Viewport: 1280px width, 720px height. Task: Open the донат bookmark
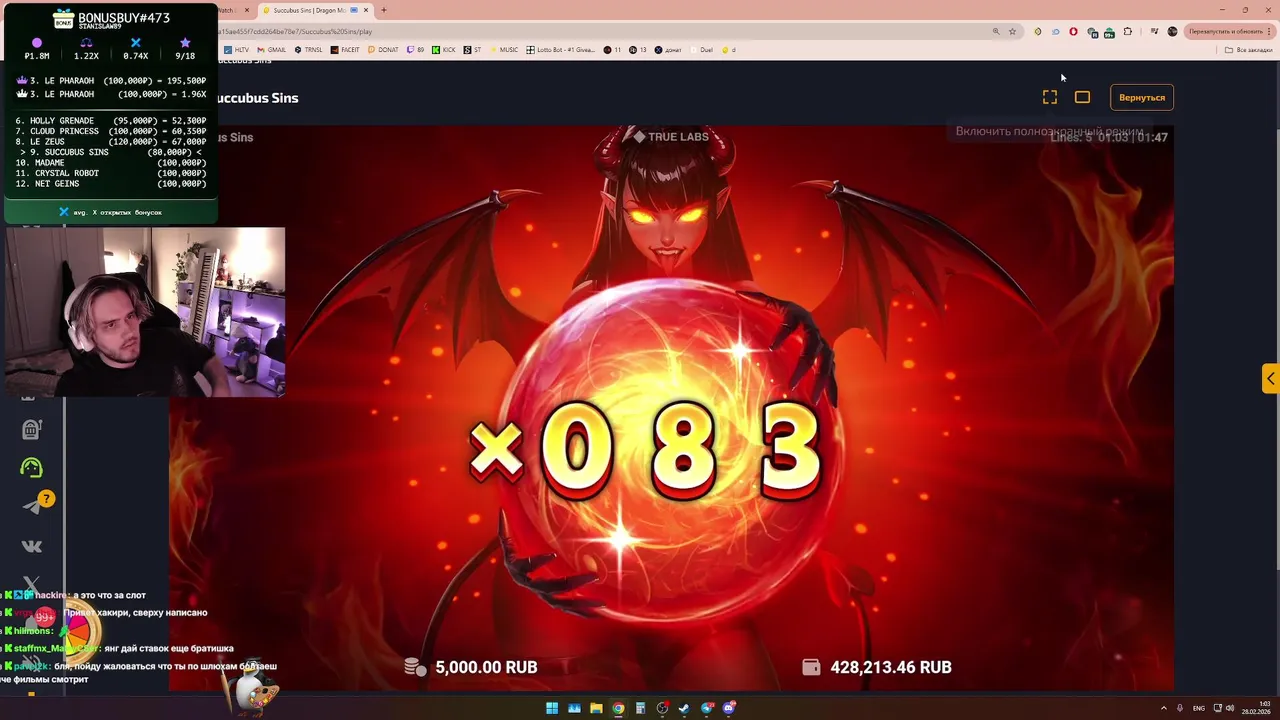[669, 49]
